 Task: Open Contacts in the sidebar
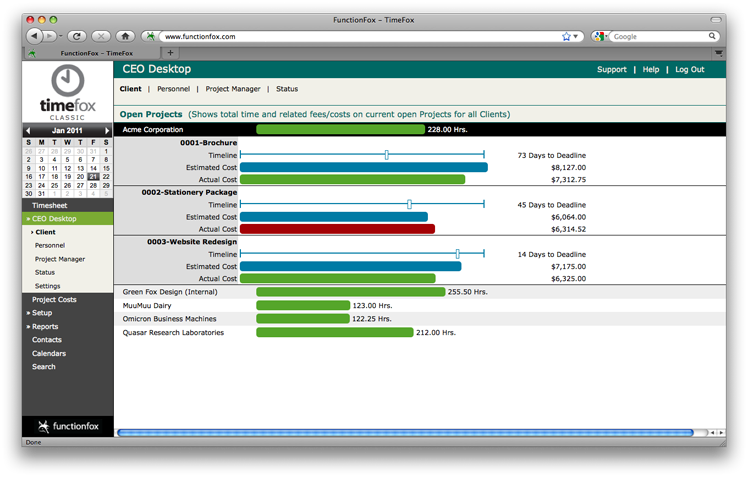[47, 340]
